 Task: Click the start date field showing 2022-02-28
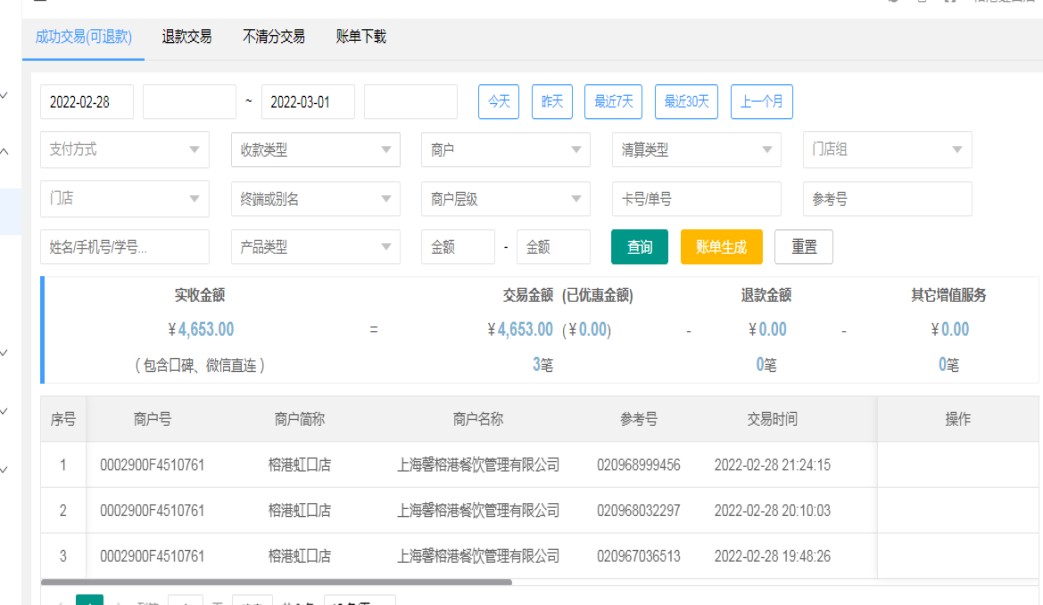click(87, 102)
